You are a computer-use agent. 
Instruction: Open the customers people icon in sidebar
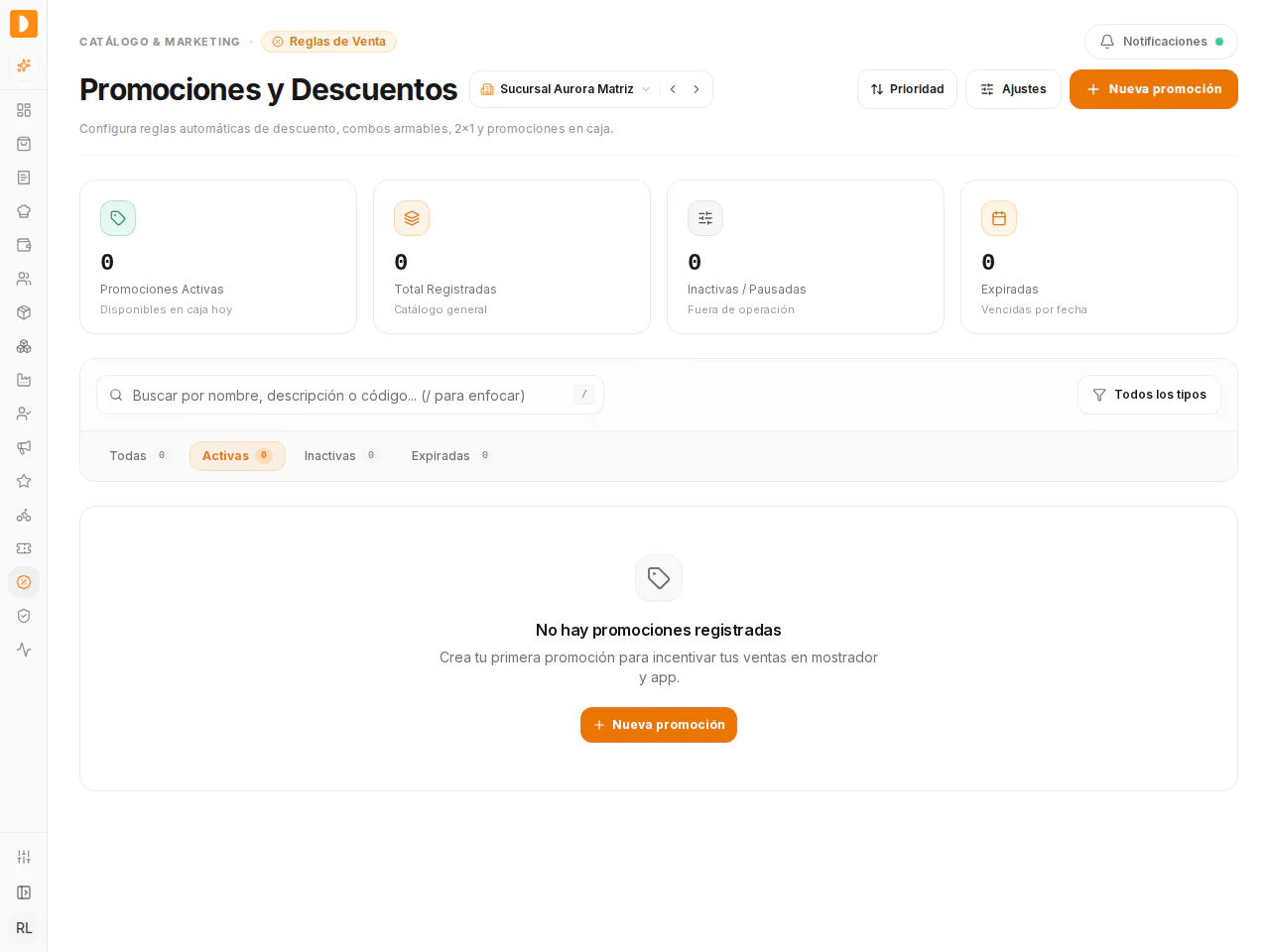[x=24, y=279]
